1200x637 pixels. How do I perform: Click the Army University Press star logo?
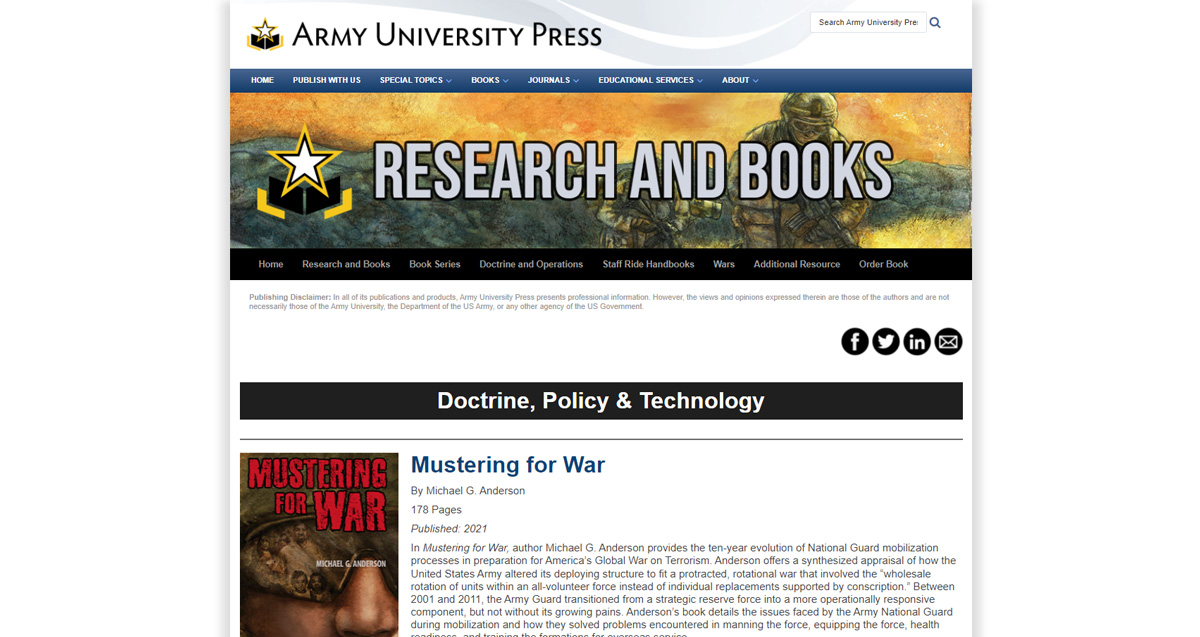point(266,35)
